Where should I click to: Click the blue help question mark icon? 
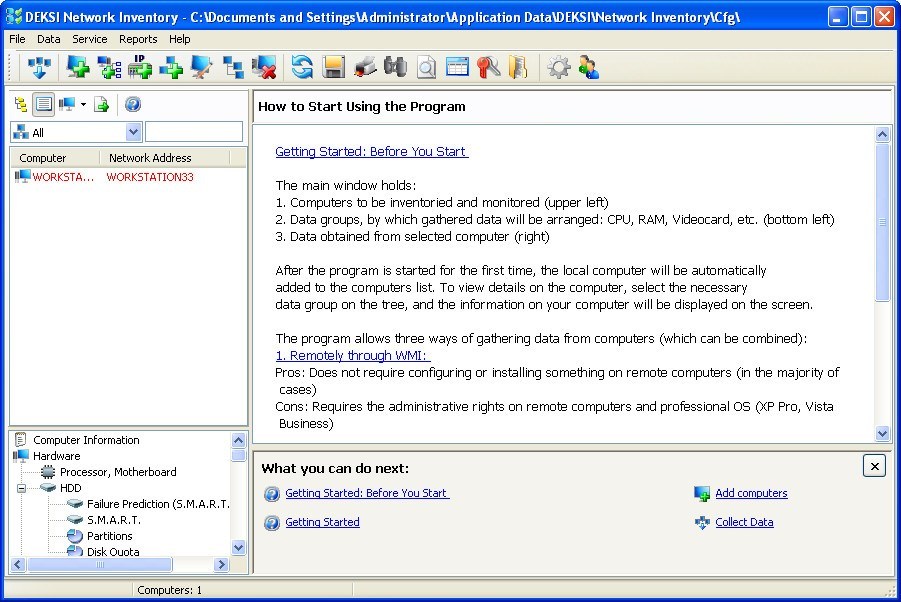coord(133,104)
